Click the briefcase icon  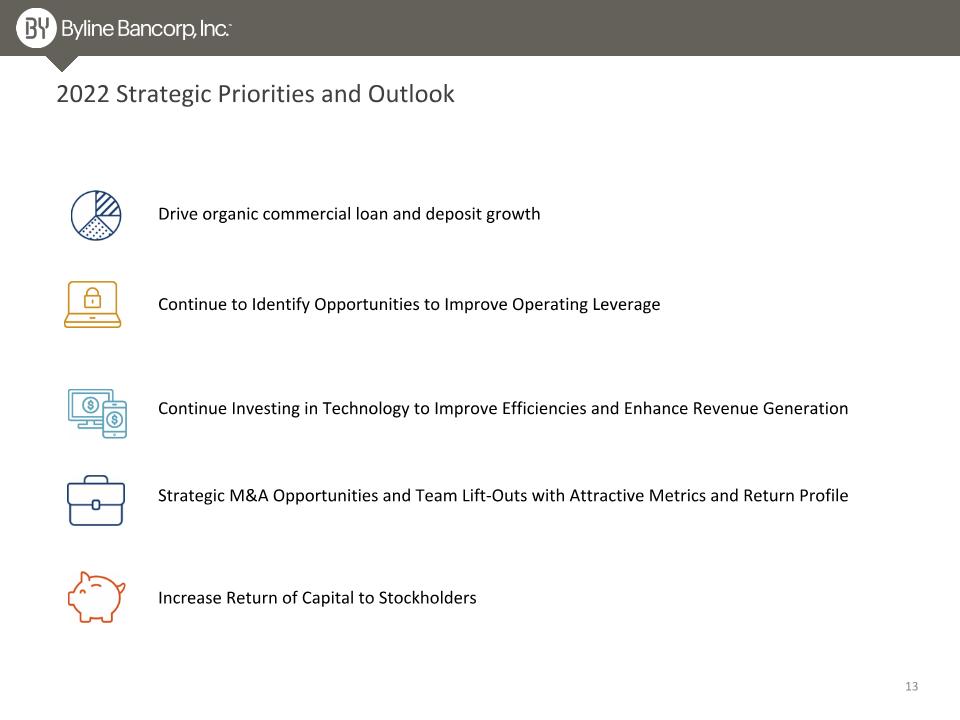(x=96, y=500)
